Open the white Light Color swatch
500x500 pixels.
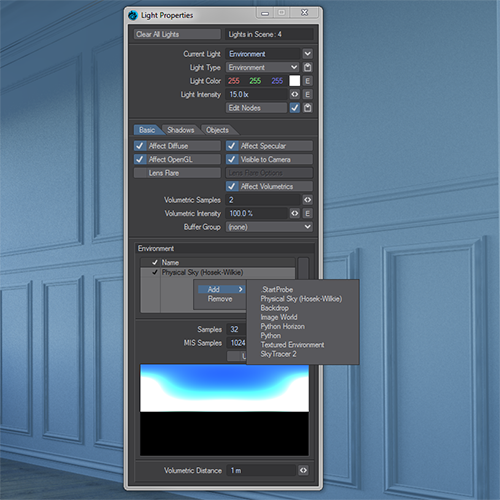click(x=294, y=81)
